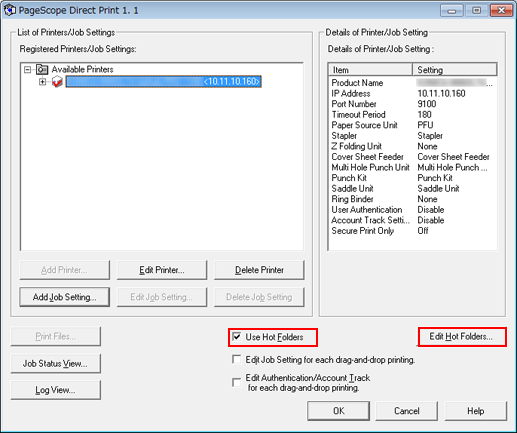Click the Add Job Setting button
Screen dimensions: 517x433
(65, 297)
